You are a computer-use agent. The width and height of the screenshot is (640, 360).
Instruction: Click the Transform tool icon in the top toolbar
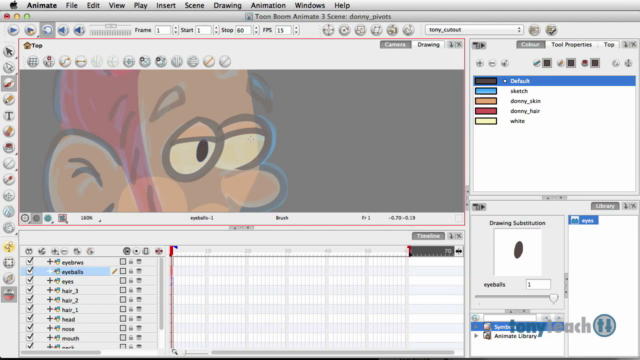point(328,30)
